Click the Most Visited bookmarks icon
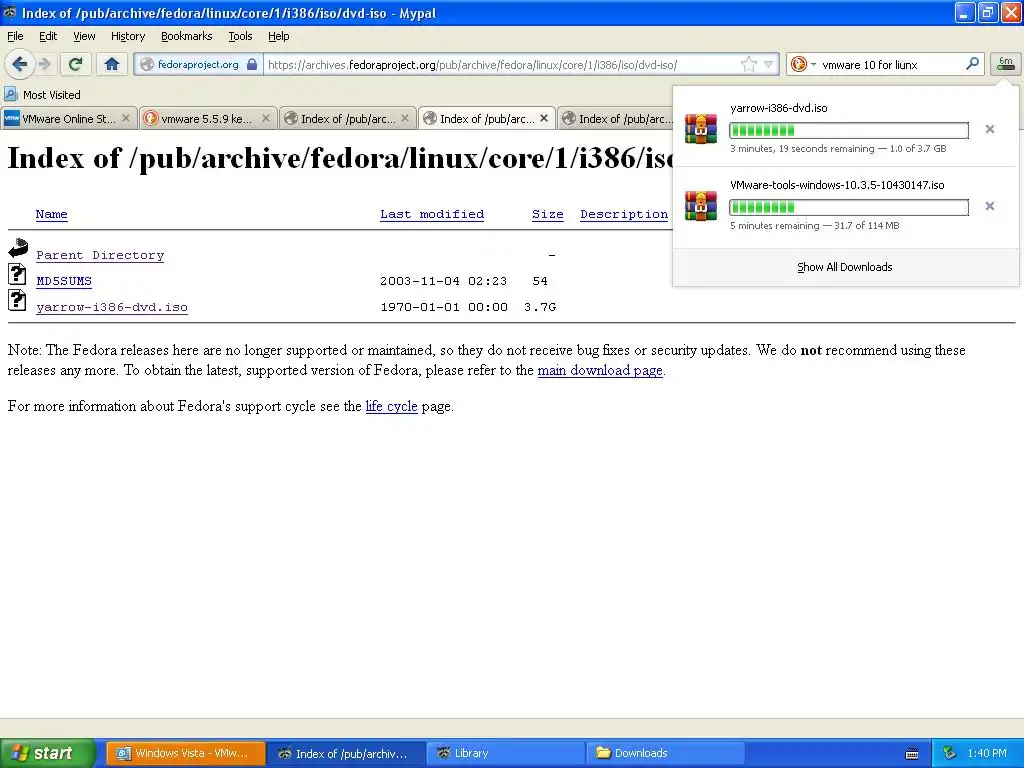Viewport: 1024px width, 768px height. (10, 94)
